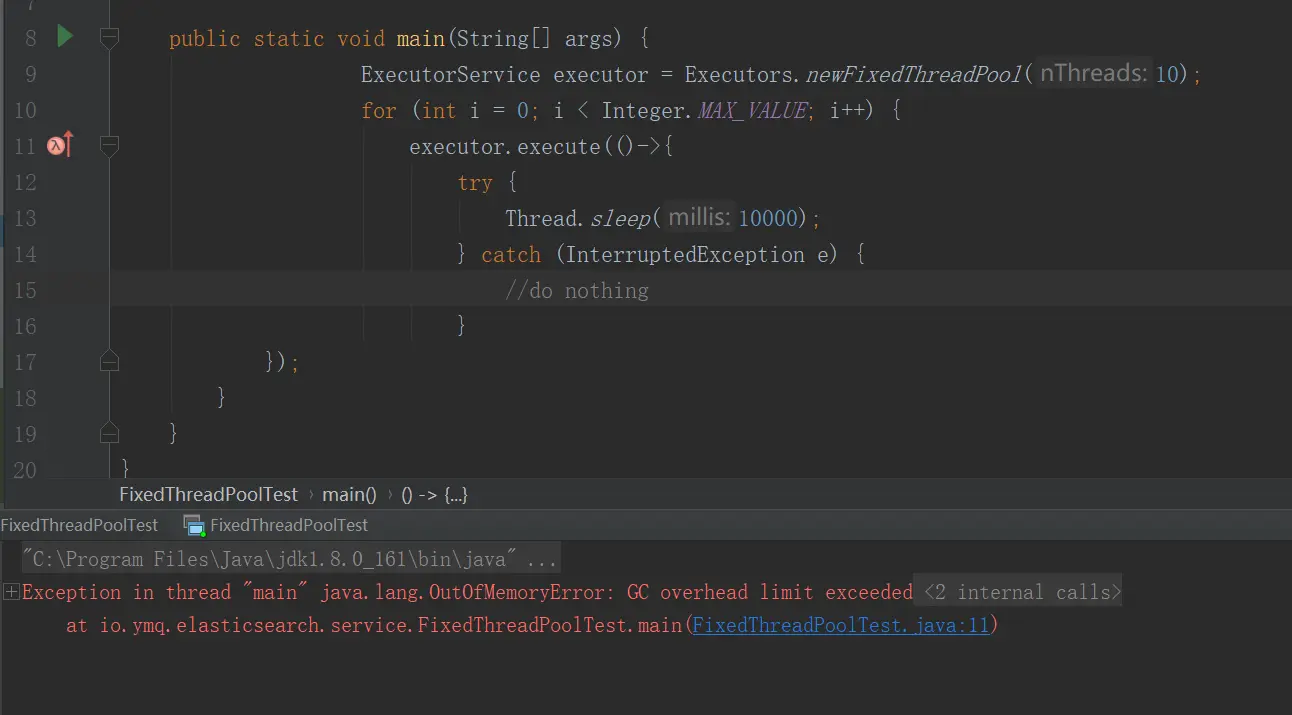Click the OutOfMemoryError message line
Image resolution: width=1292 pixels, height=715 pixels.
pos(467,593)
